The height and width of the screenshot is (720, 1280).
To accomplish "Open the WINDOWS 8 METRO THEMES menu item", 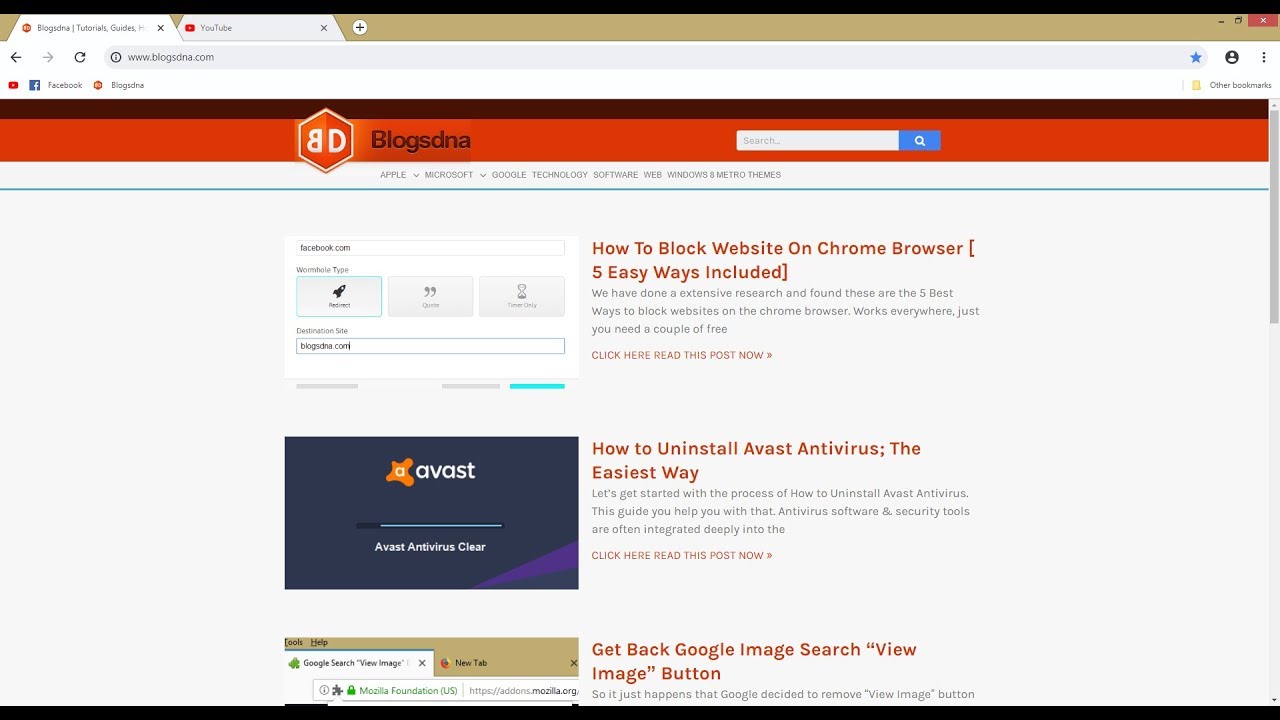I will [724, 175].
